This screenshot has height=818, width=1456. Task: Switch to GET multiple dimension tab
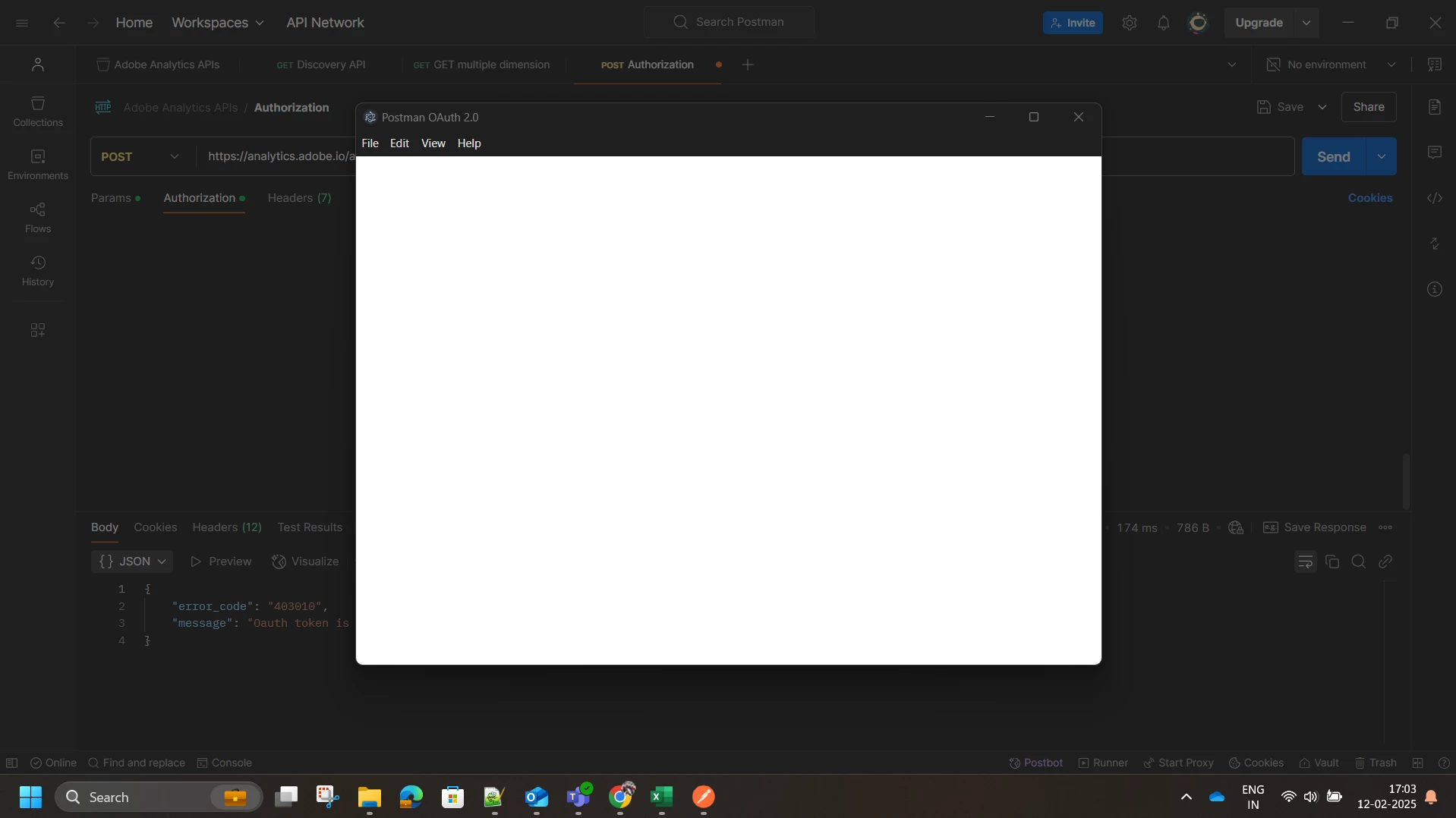point(481,64)
